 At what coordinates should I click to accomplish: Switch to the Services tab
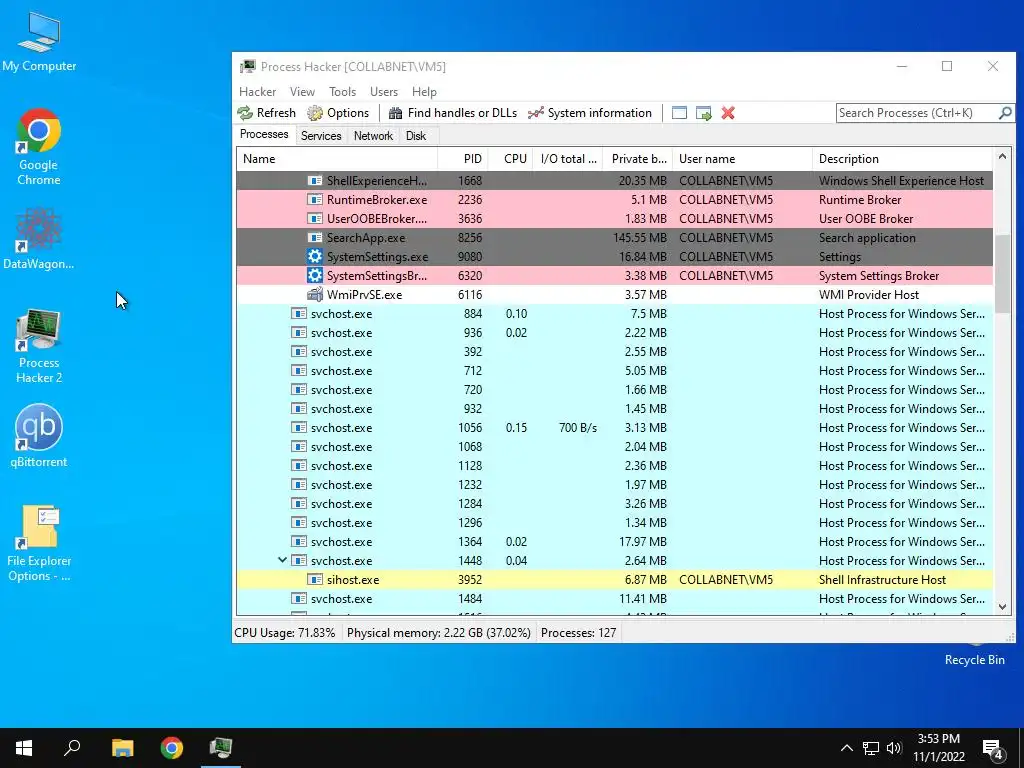click(x=321, y=136)
